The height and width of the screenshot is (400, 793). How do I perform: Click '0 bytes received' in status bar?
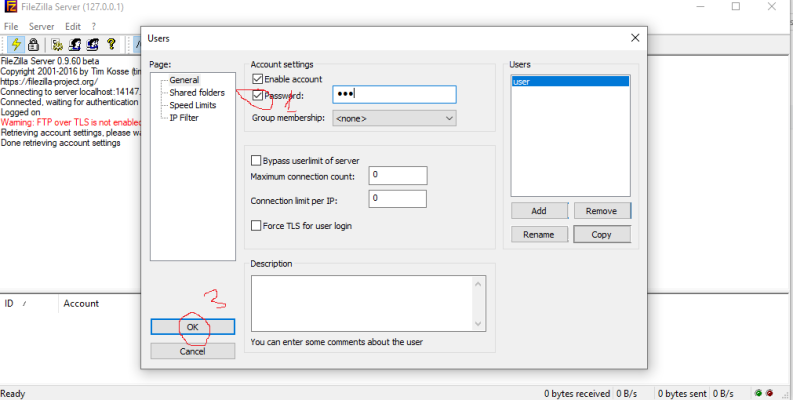577,393
